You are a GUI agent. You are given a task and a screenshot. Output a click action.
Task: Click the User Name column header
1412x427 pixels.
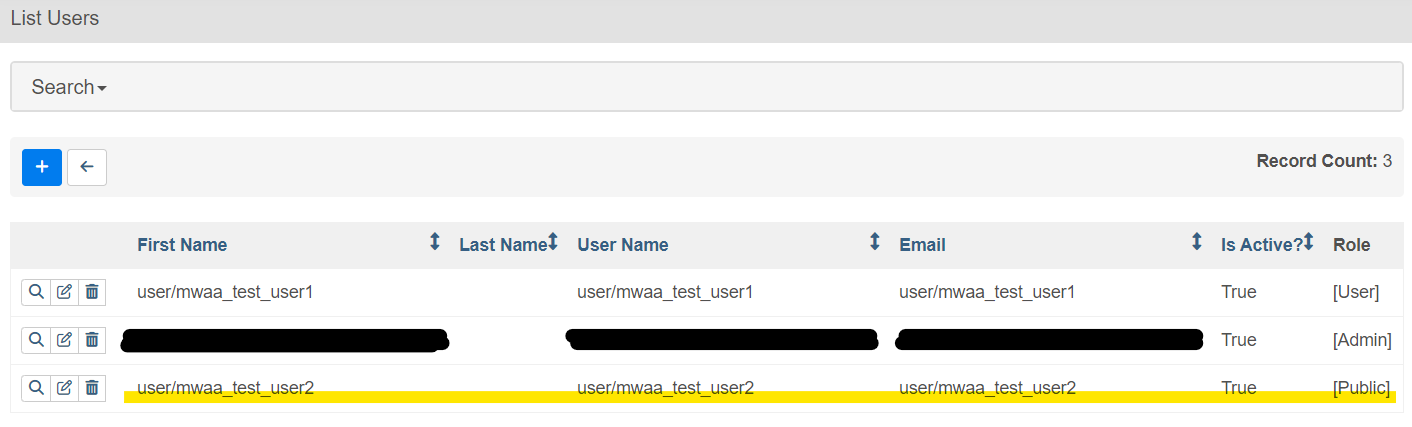tap(623, 245)
